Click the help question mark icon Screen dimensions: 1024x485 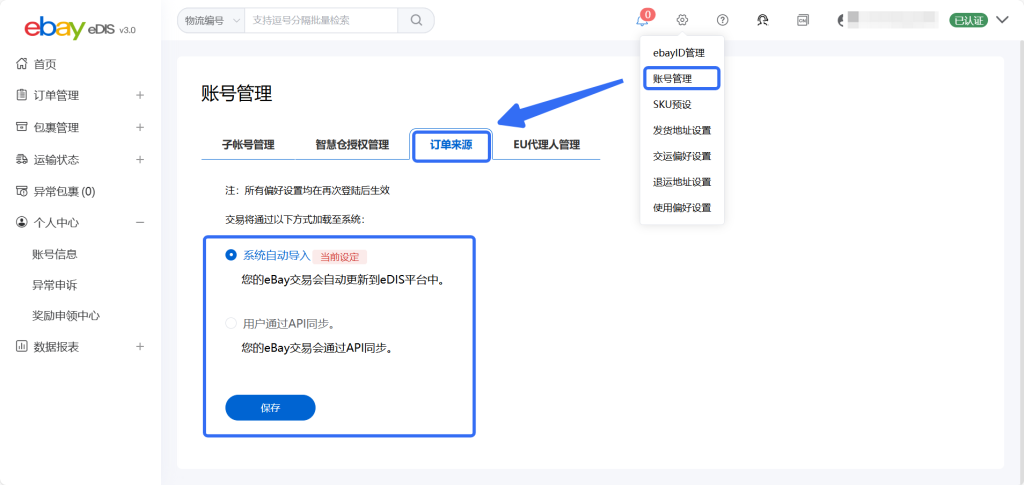[x=723, y=20]
